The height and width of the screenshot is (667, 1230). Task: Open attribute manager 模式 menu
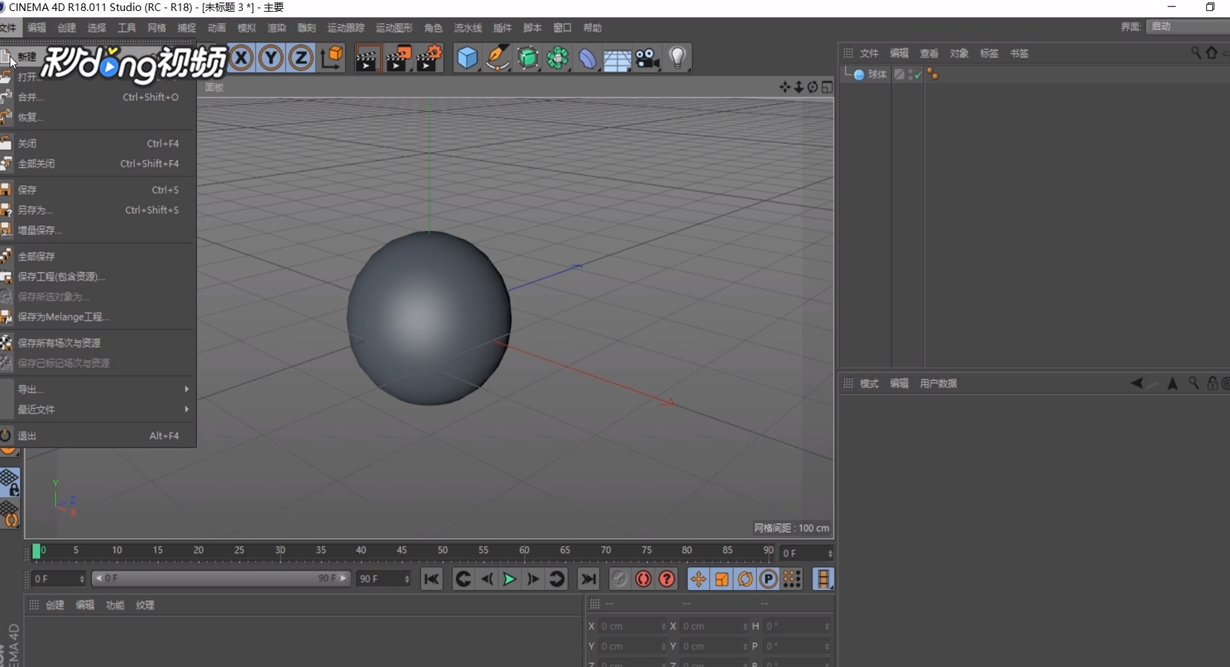coord(869,383)
